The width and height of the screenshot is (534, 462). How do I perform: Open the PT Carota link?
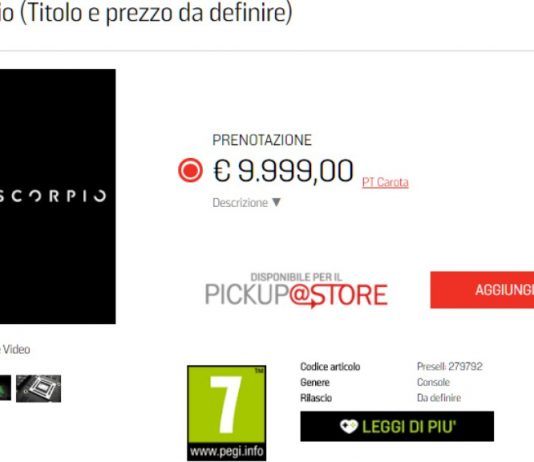pyautogui.click(x=385, y=182)
